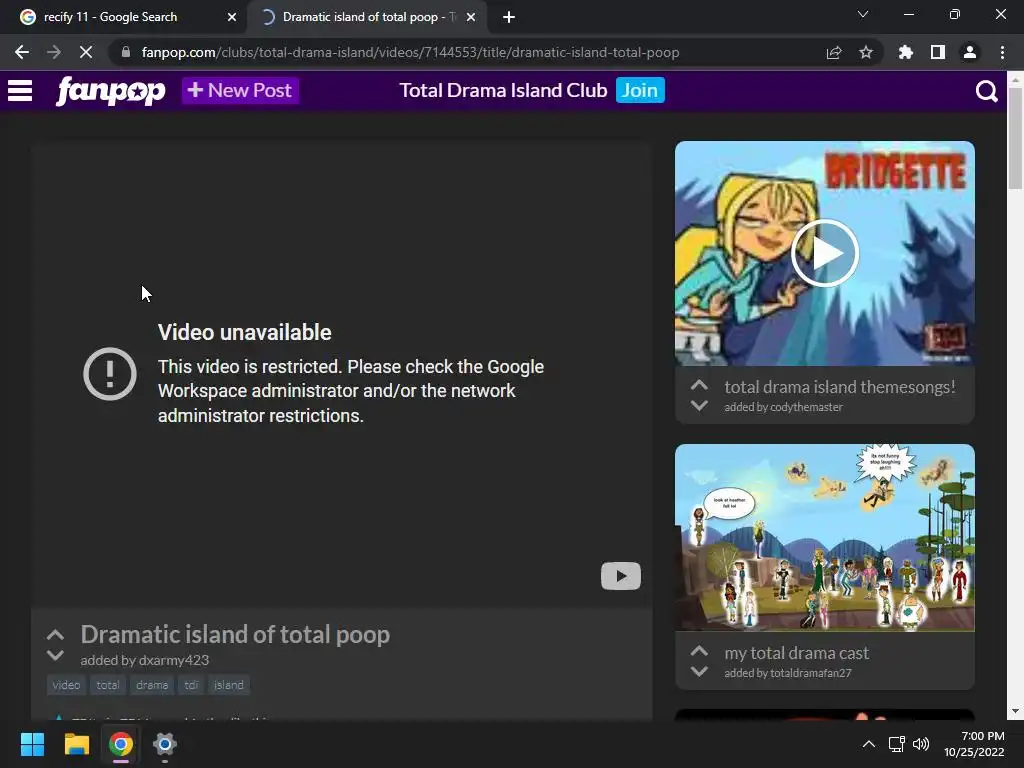
Task: View site info via the padlock icon
Action: [x=126, y=52]
